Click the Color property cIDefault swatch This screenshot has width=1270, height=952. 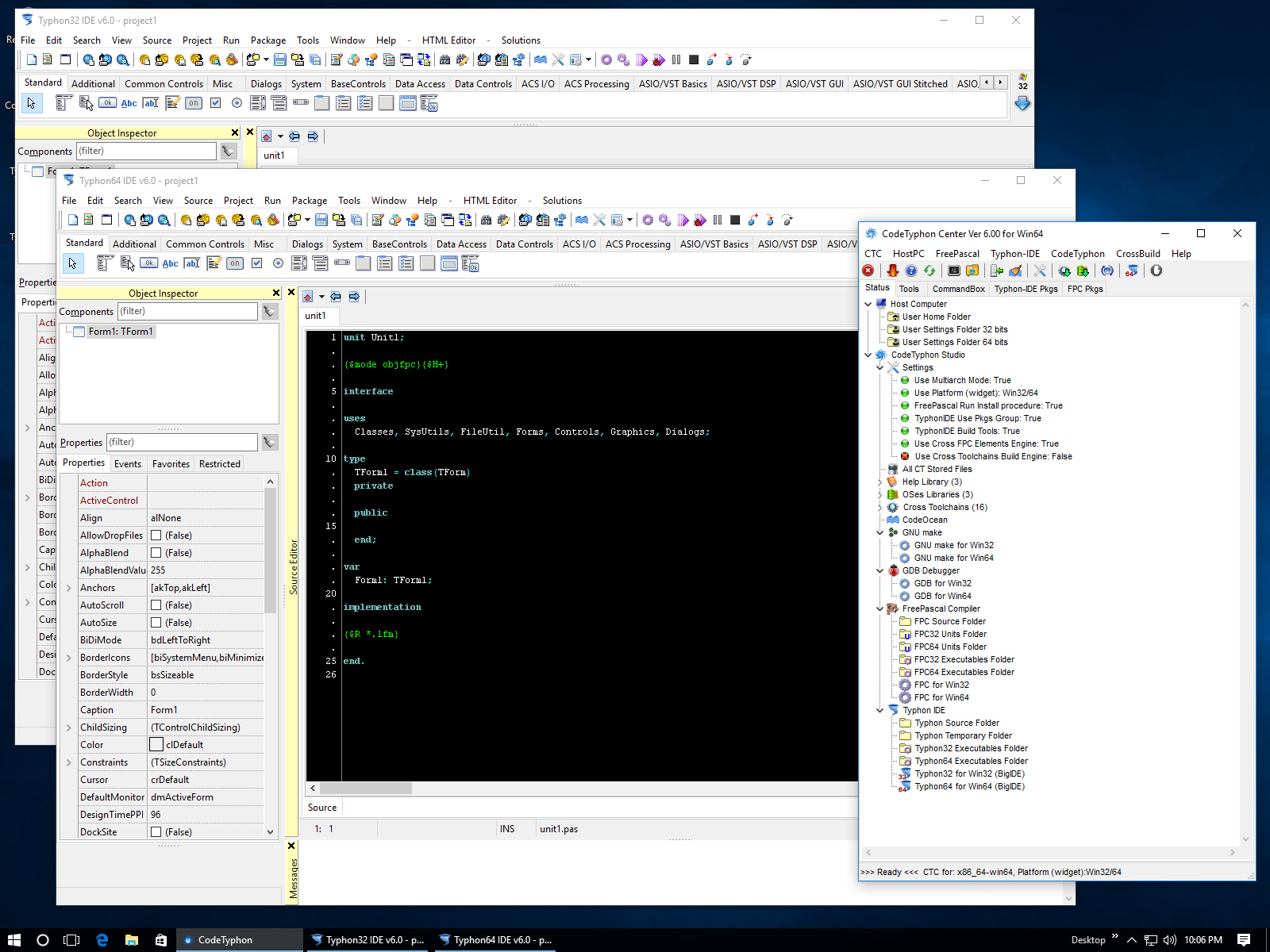(156, 745)
